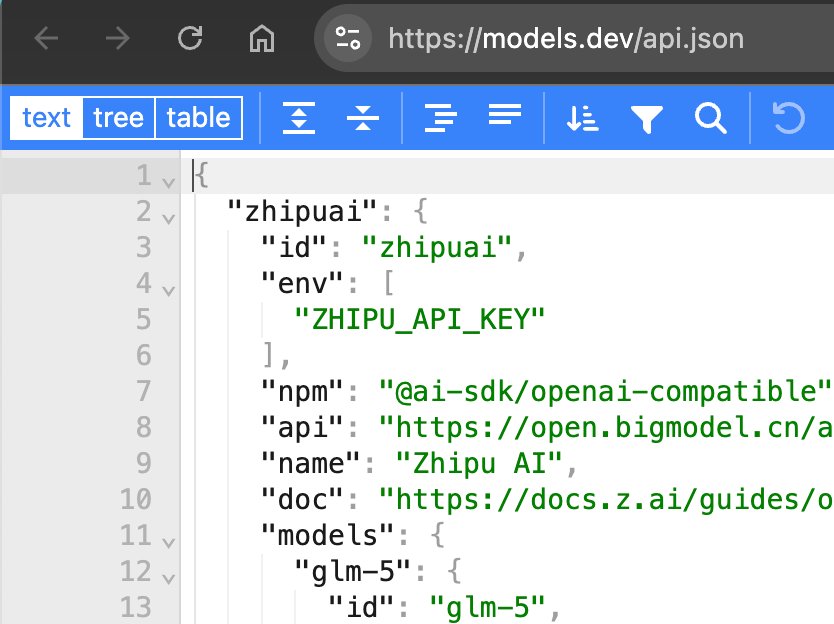The width and height of the screenshot is (834, 624).
Task: Reload the models.dev page
Action: 190,38
